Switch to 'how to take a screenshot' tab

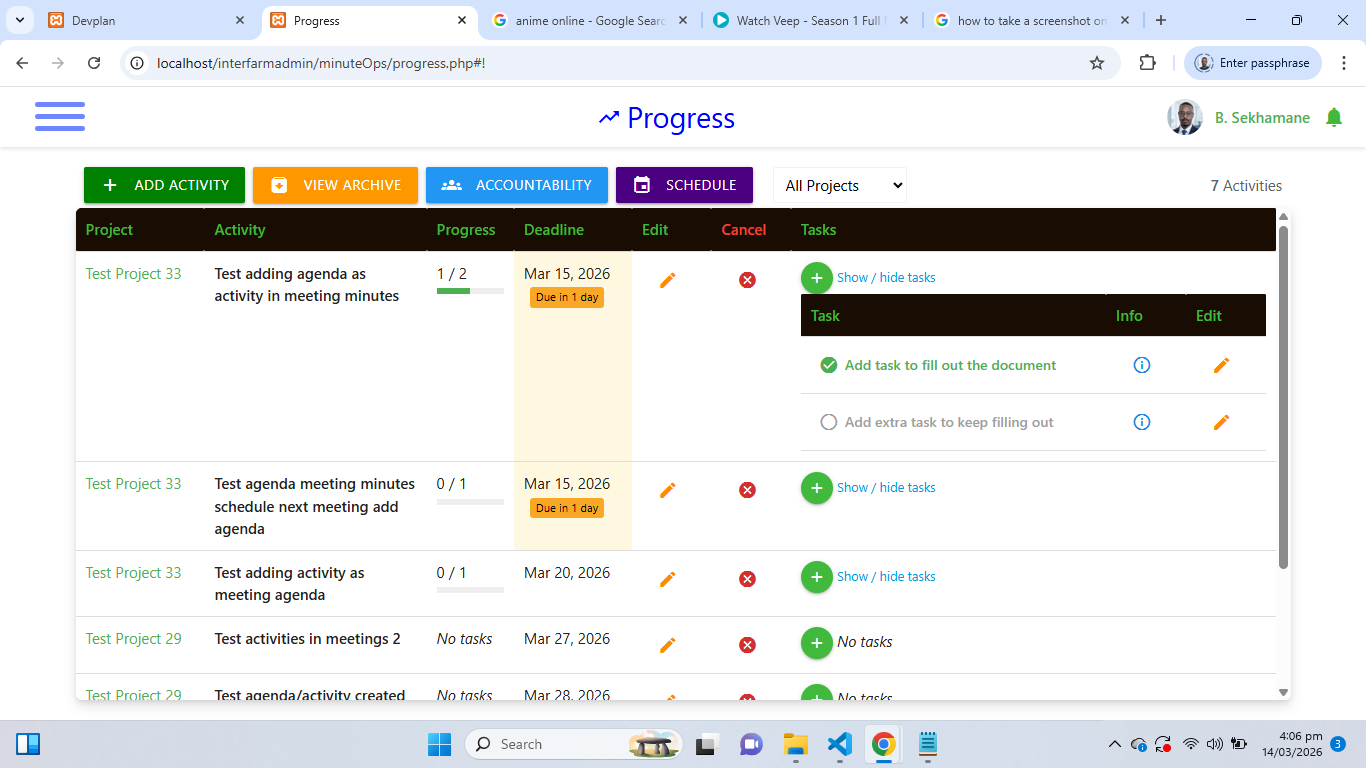[x=1032, y=20]
